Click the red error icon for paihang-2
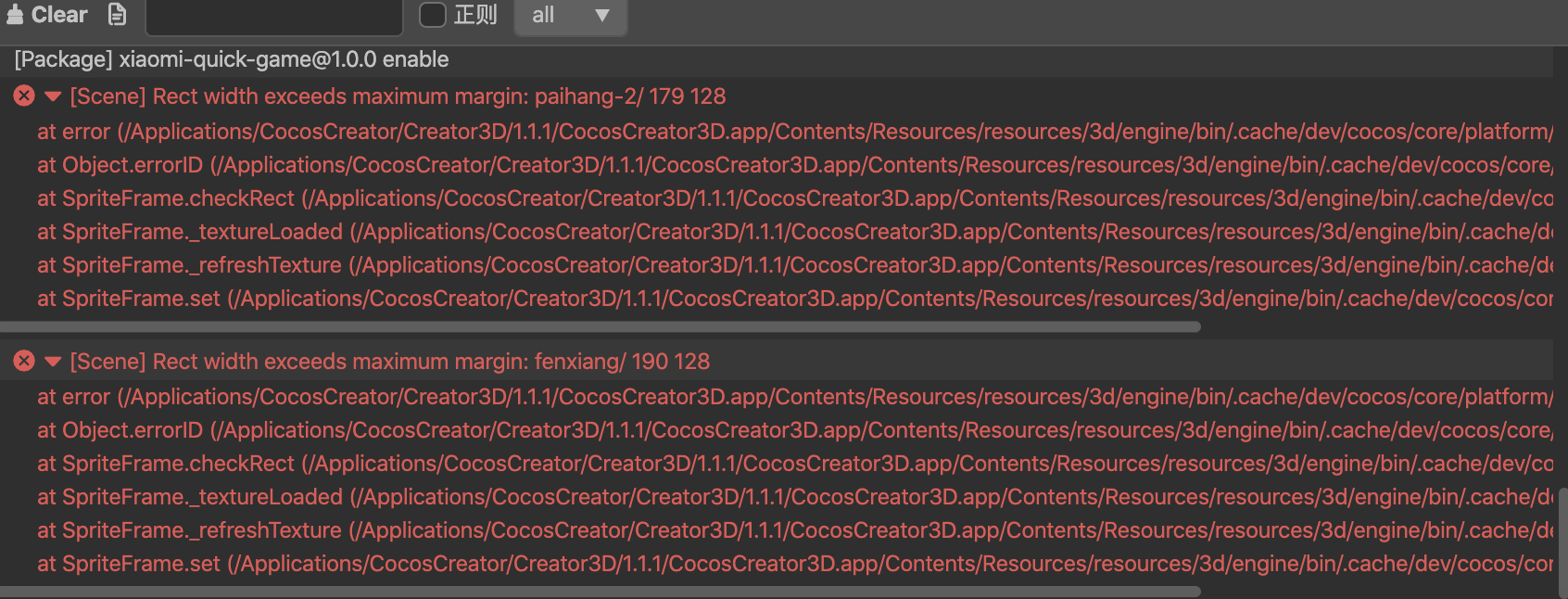Viewport: 1568px width, 599px height. click(24, 96)
